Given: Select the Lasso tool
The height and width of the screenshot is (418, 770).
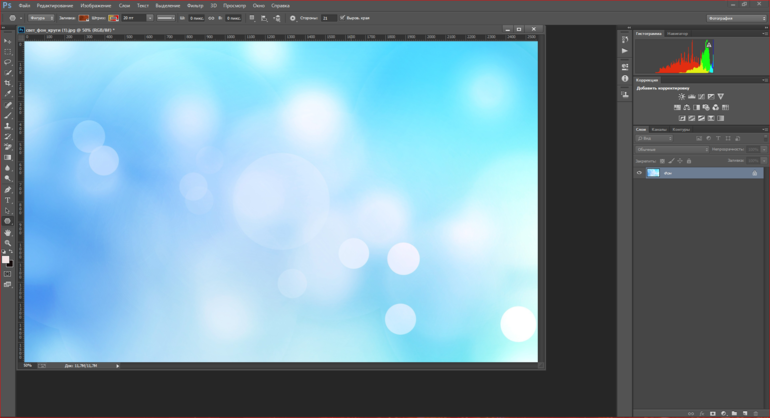Looking at the screenshot, I should pyautogui.click(x=8, y=62).
